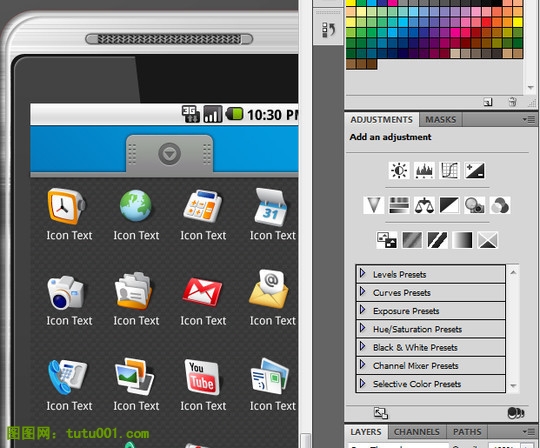Add a Color Balance adjustment
Viewport: 540px width, 448px height.
click(424, 205)
